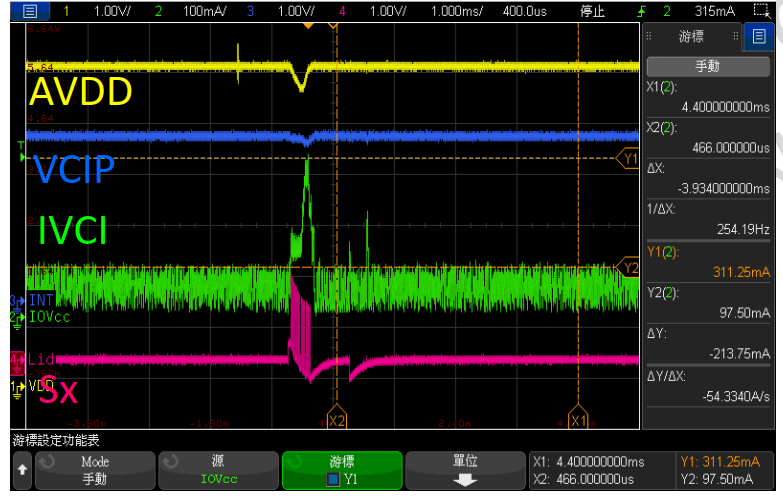Select the bottom X2: 466.000000us readout
This screenshot has width=783, height=498.
point(583,480)
